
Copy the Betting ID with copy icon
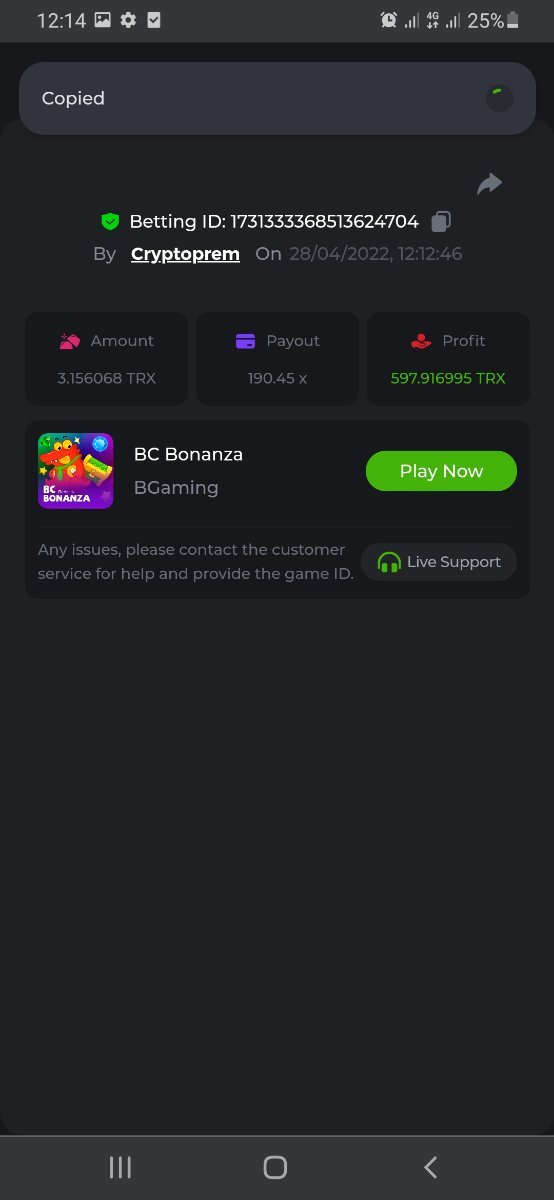click(441, 222)
